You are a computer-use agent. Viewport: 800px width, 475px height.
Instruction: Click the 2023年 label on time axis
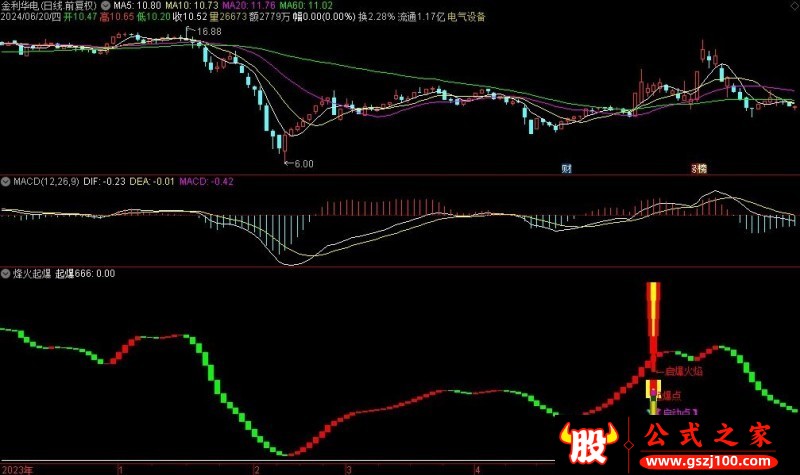coord(17,470)
